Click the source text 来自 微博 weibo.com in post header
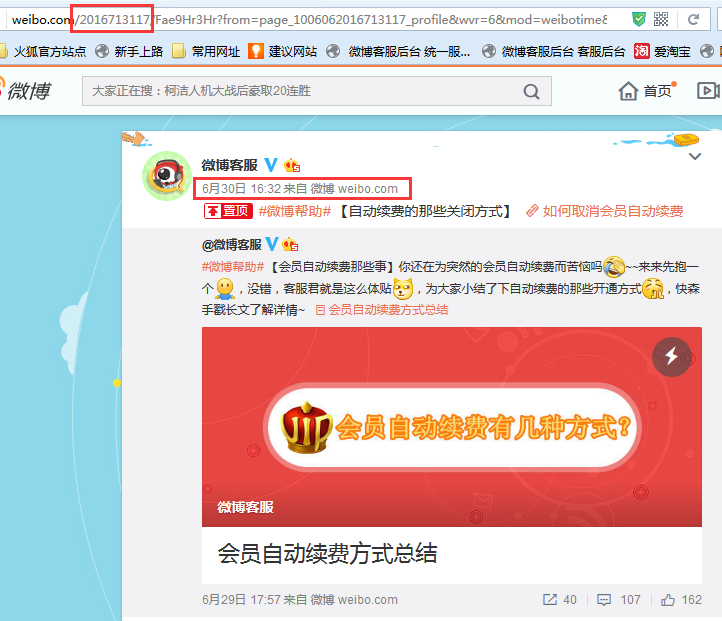Image resolution: width=722 pixels, height=621 pixels. [340, 189]
